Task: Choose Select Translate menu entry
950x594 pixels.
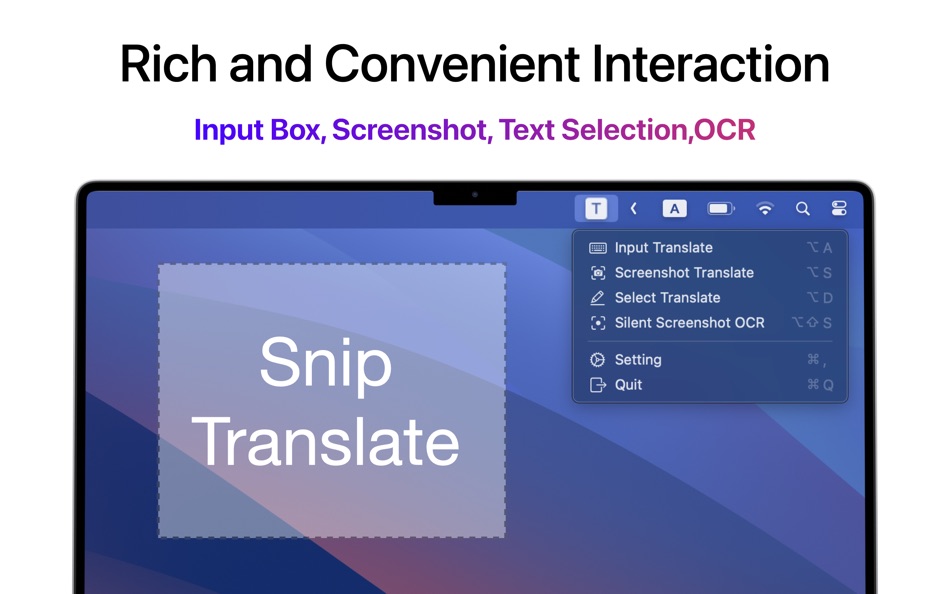Action: [710, 298]
